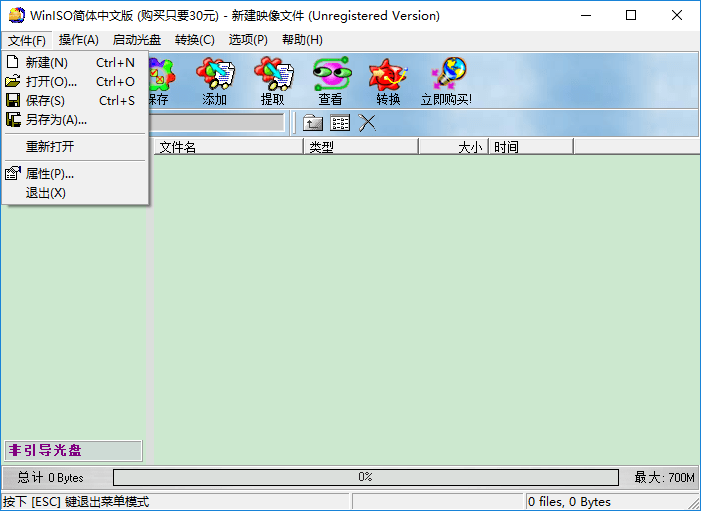Click status text 按下 [ESC] 键退出菜单模式
Viewport: 701px width, 511px height.
pyautogui.click(x=76, y=502)
